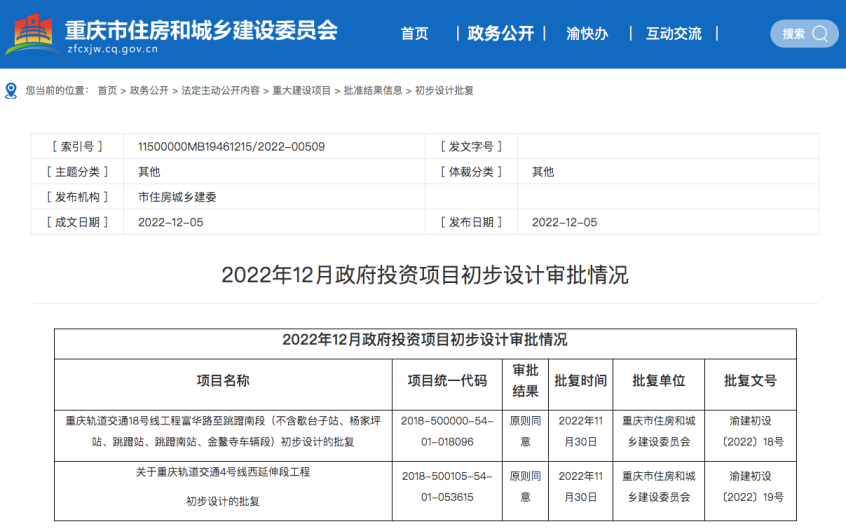Go to 法定主动公开内容 breadcrumb link
The image size is (846, 531).
point(220,91)
